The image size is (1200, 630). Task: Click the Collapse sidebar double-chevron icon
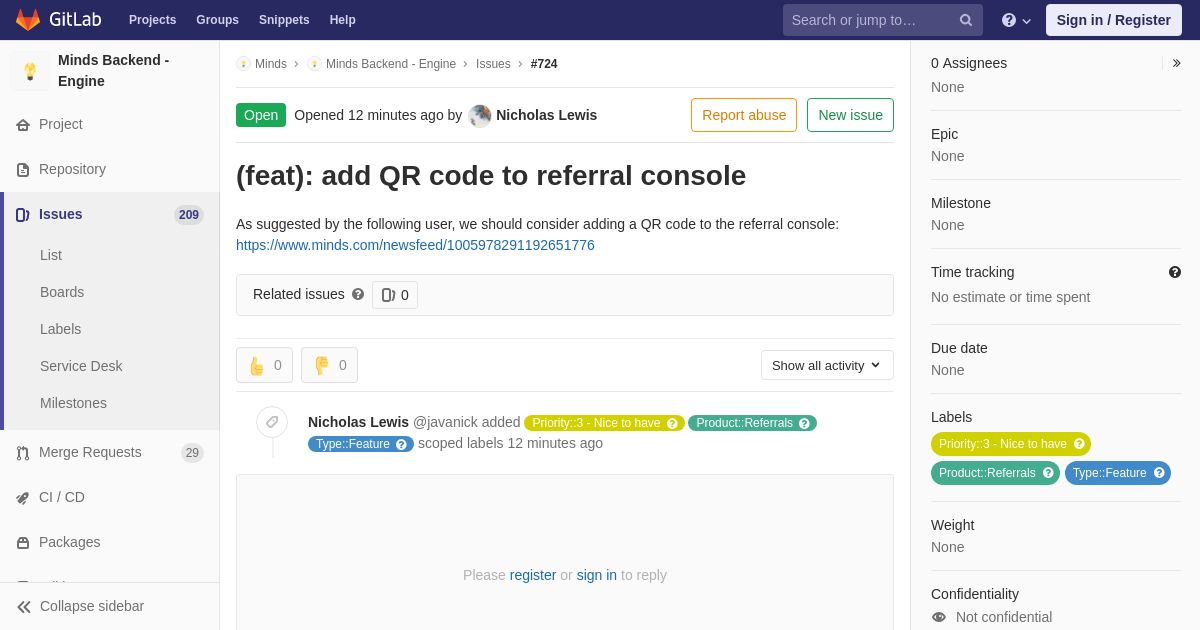[24, 607]
